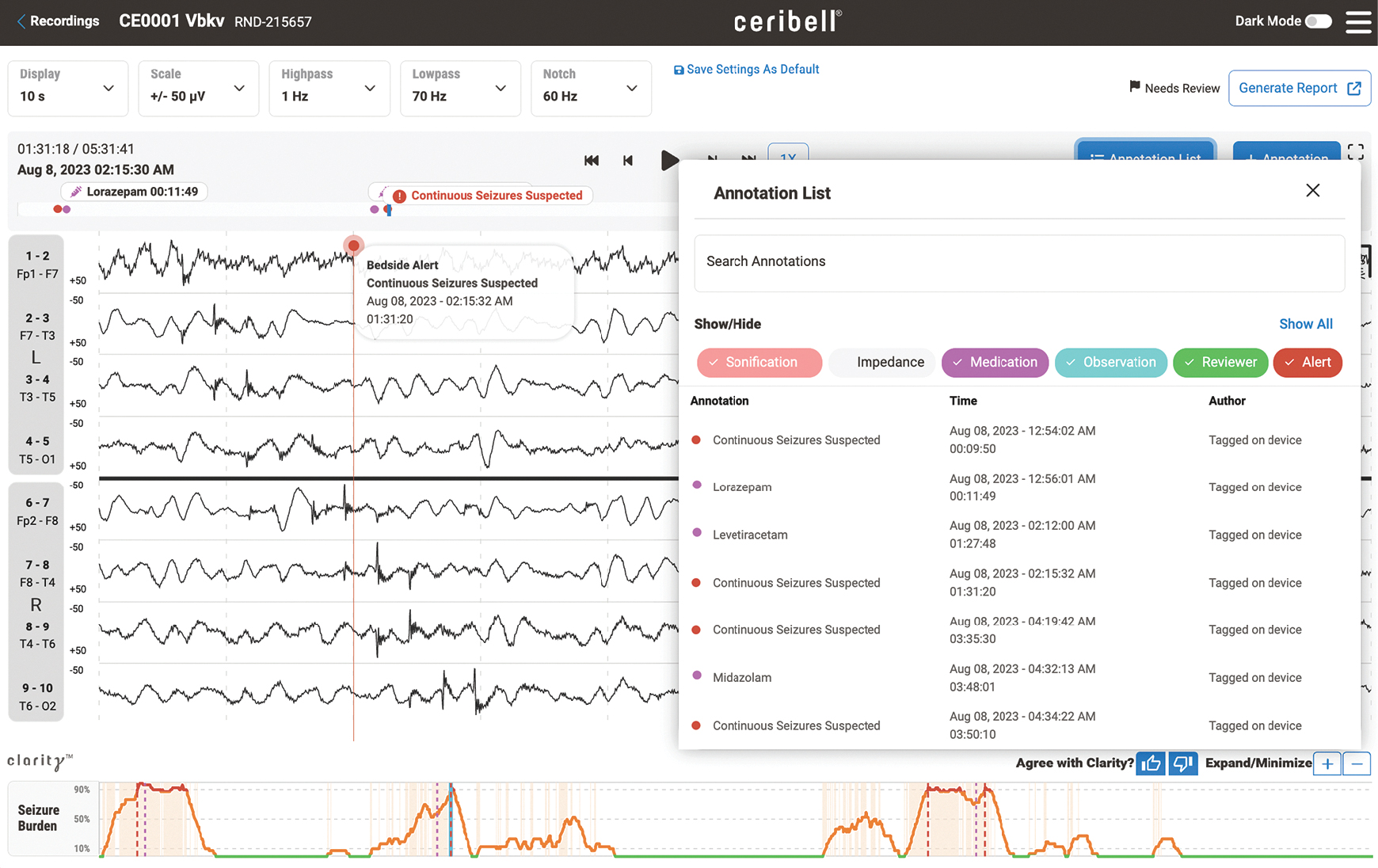Click thumbs down to disagree with Clarity

pyautogui.click(x=1182, y=763)
